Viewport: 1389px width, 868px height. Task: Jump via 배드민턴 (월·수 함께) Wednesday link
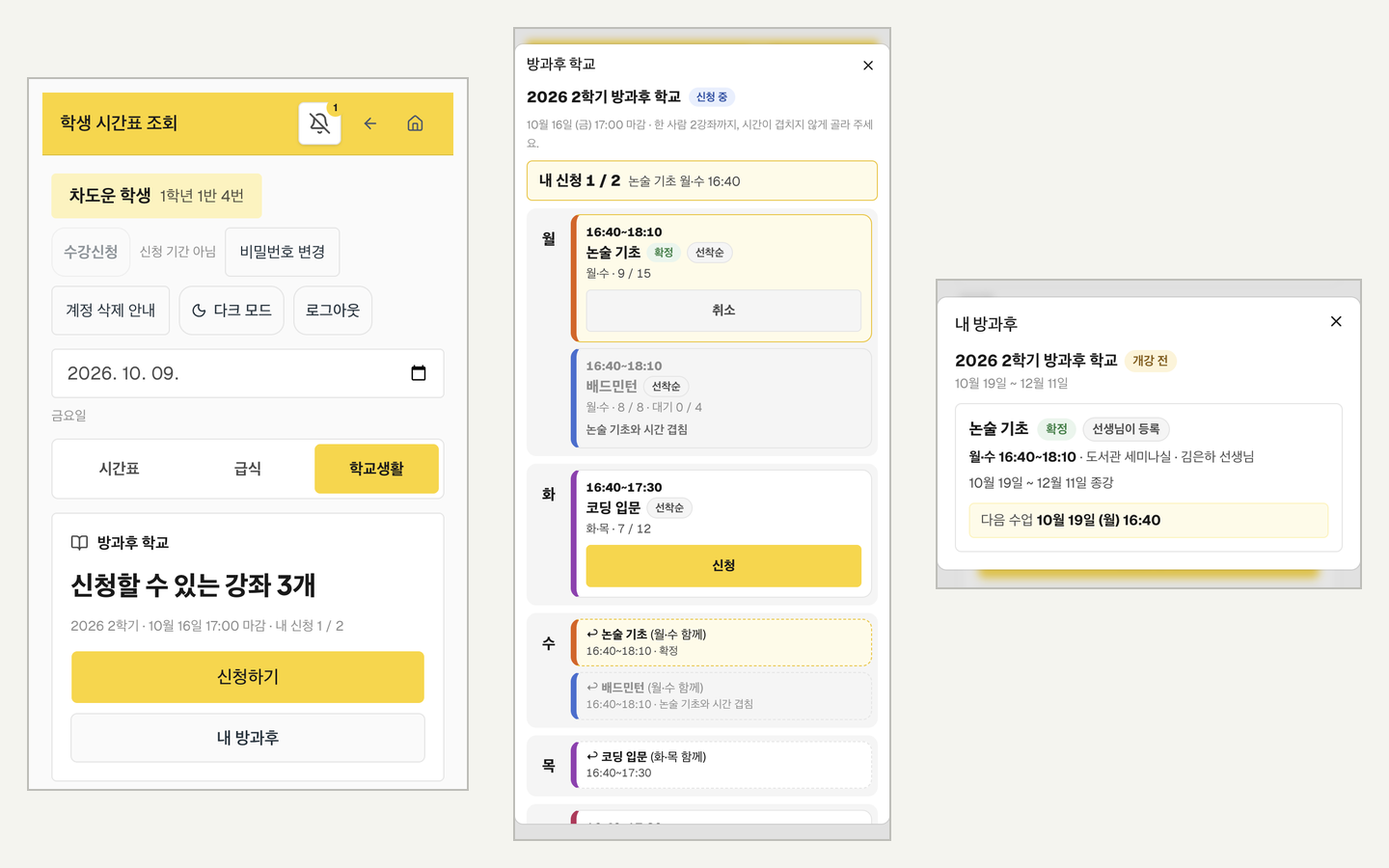click(x=722, y=695)
